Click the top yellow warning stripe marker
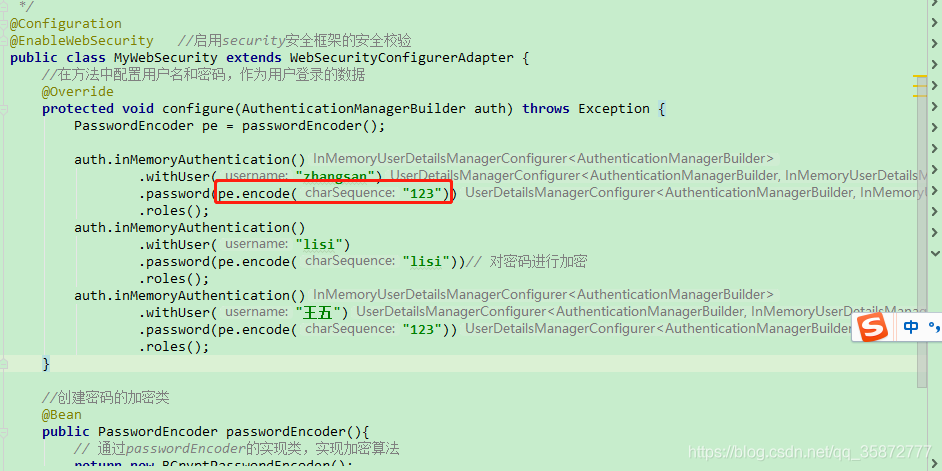Viewport: 942px width, 471px height. pos(920,77)
